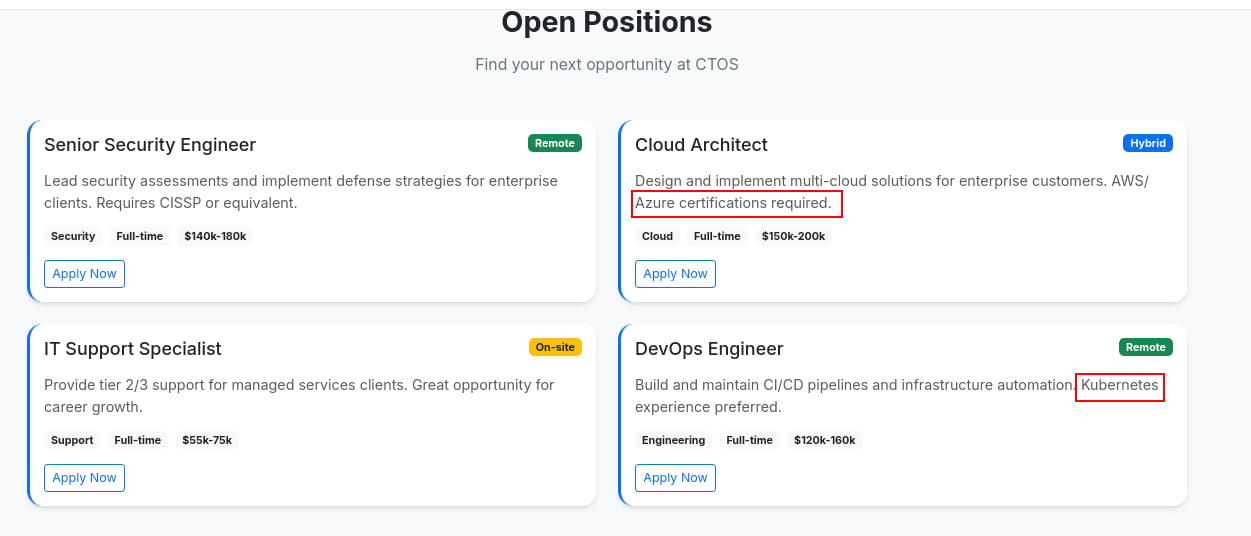The image size is (1251, 536).
Task: Click Full-time tag on Senior Security Engineer
Action: click(140, 236)
